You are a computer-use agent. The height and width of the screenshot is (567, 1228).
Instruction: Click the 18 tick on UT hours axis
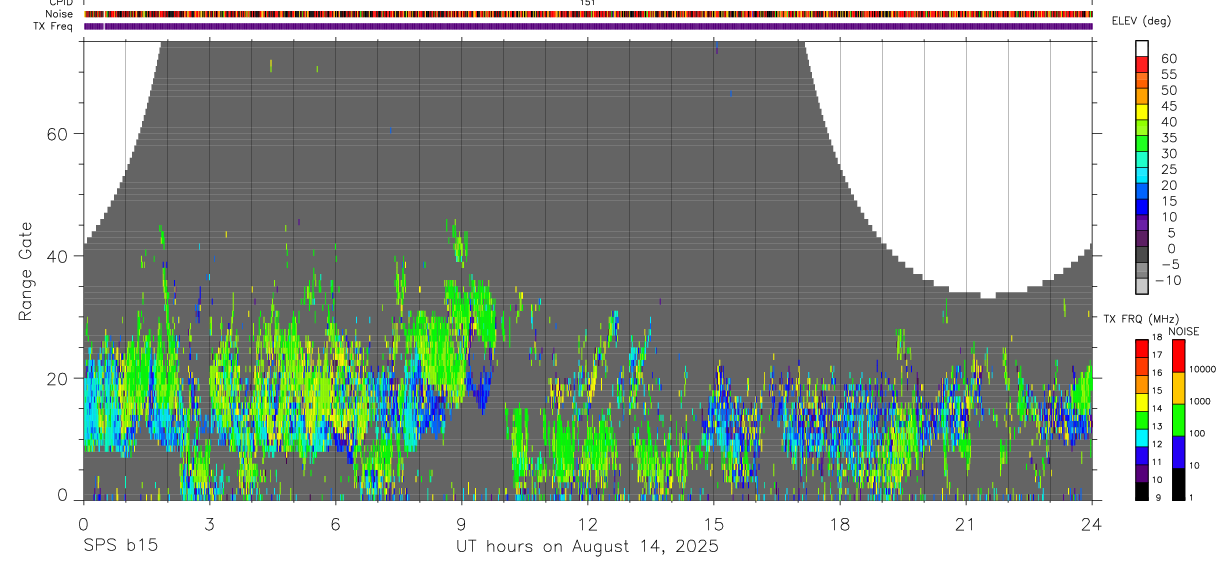click(840, 524)
